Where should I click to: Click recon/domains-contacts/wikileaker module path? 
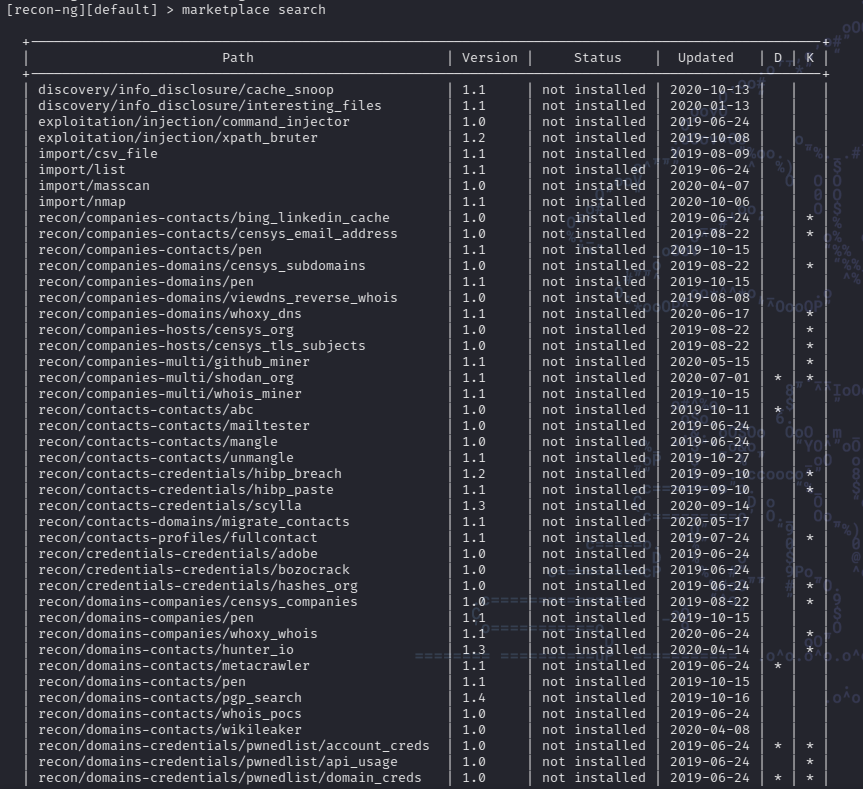point(170,730)
